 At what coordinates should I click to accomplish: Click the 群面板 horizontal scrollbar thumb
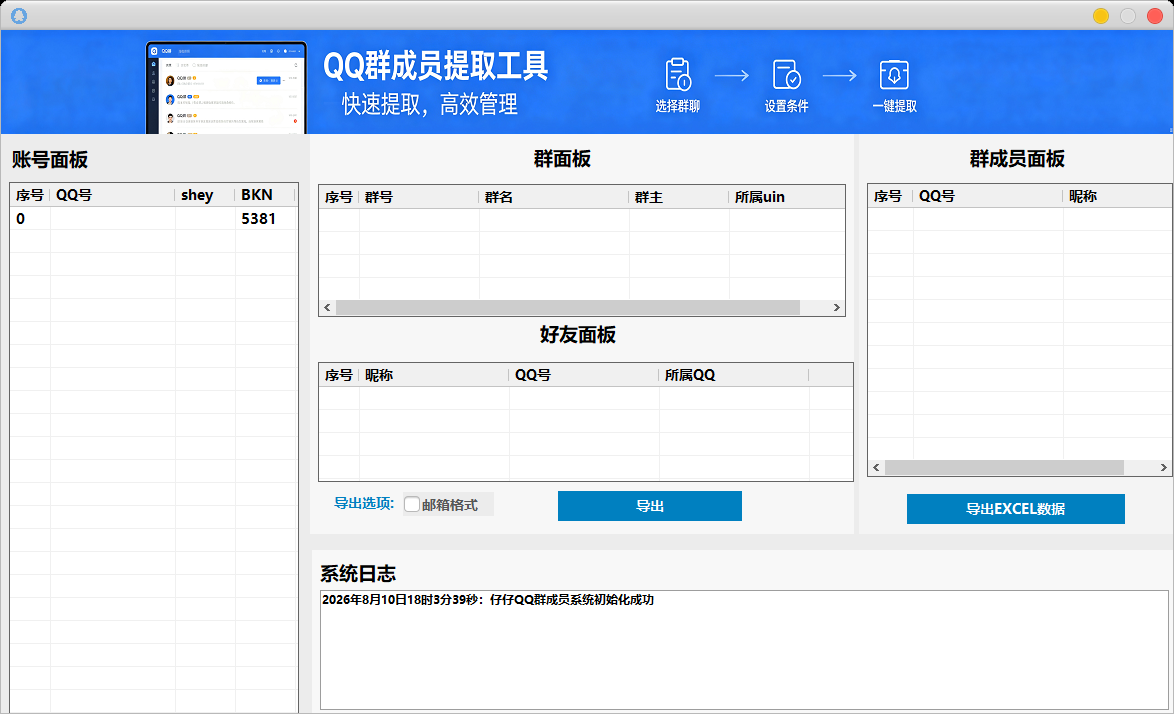pos(568,308)
